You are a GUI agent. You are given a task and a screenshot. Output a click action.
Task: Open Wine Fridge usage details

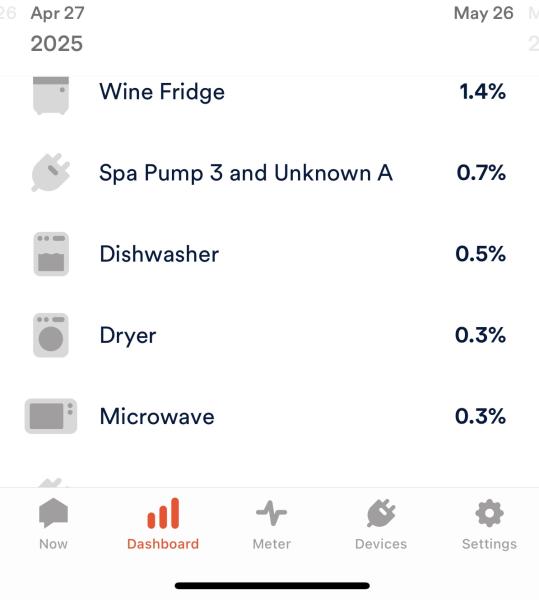pyautogui.click(x=269, y=92)
